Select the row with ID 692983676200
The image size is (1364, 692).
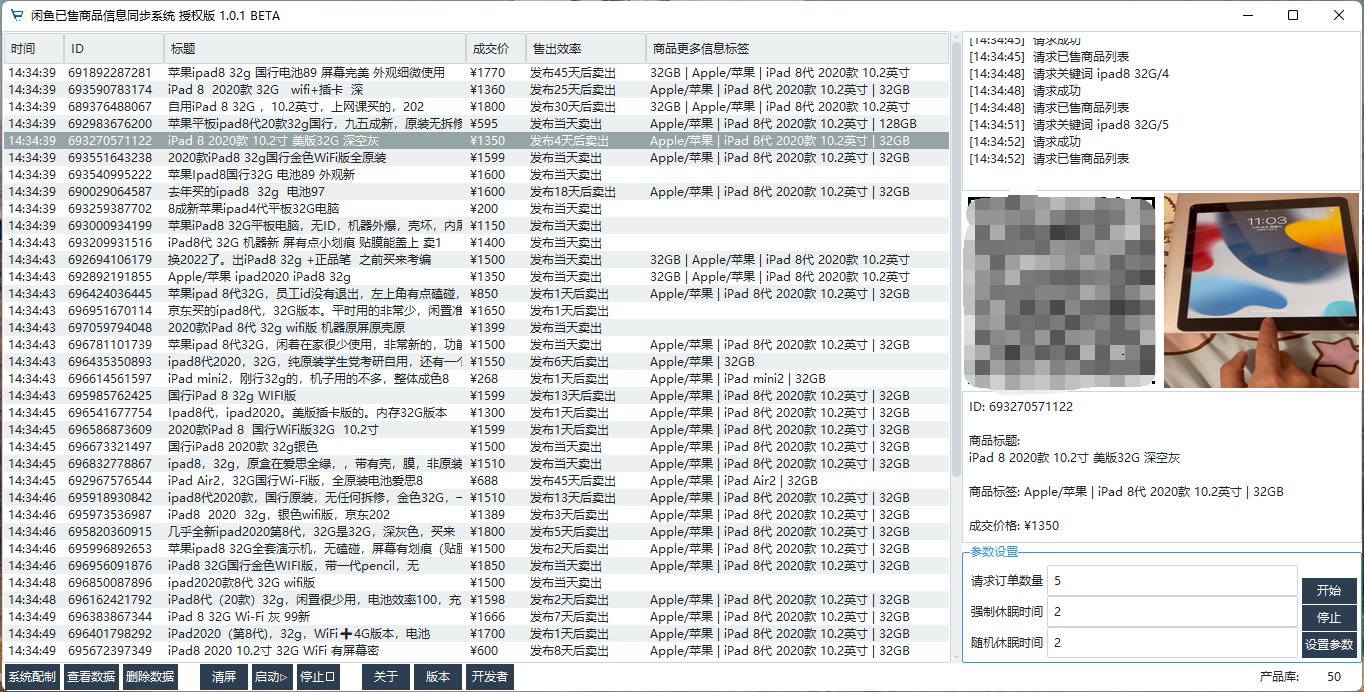pyautogui.click(x=476, y=123)
